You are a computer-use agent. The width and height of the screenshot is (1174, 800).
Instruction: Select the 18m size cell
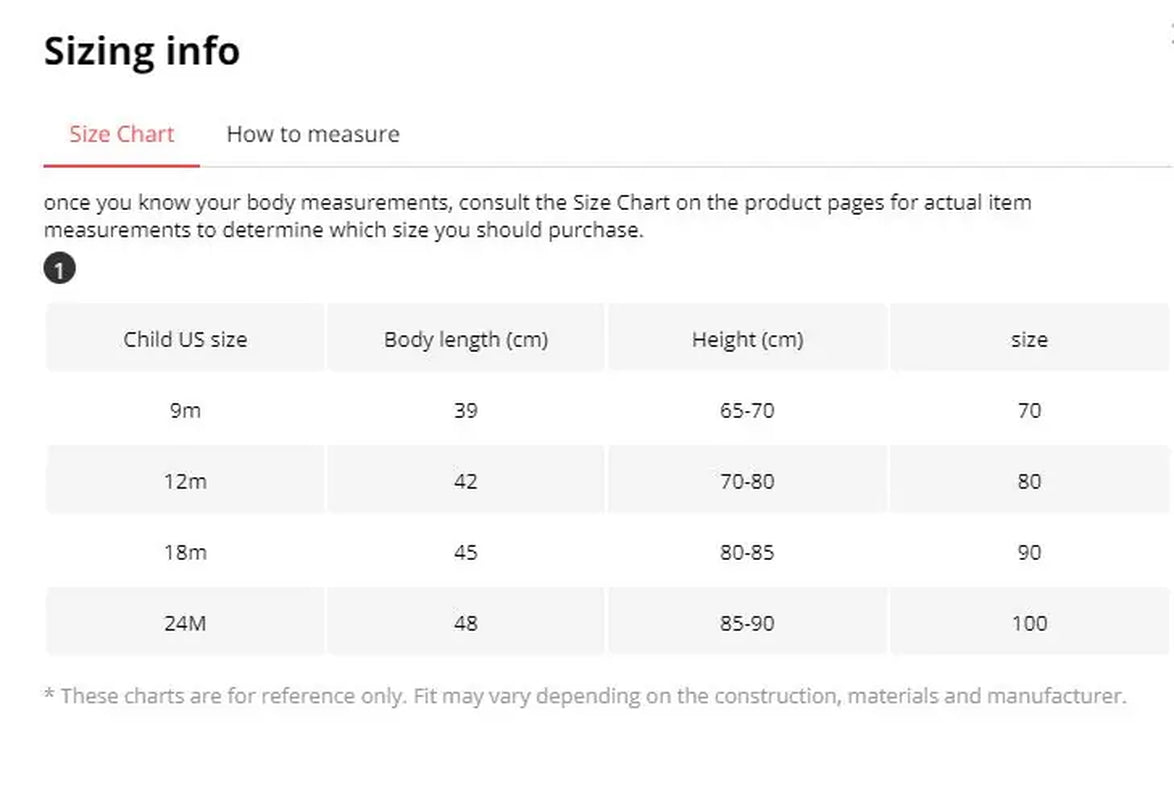click(x=185, y=552)
